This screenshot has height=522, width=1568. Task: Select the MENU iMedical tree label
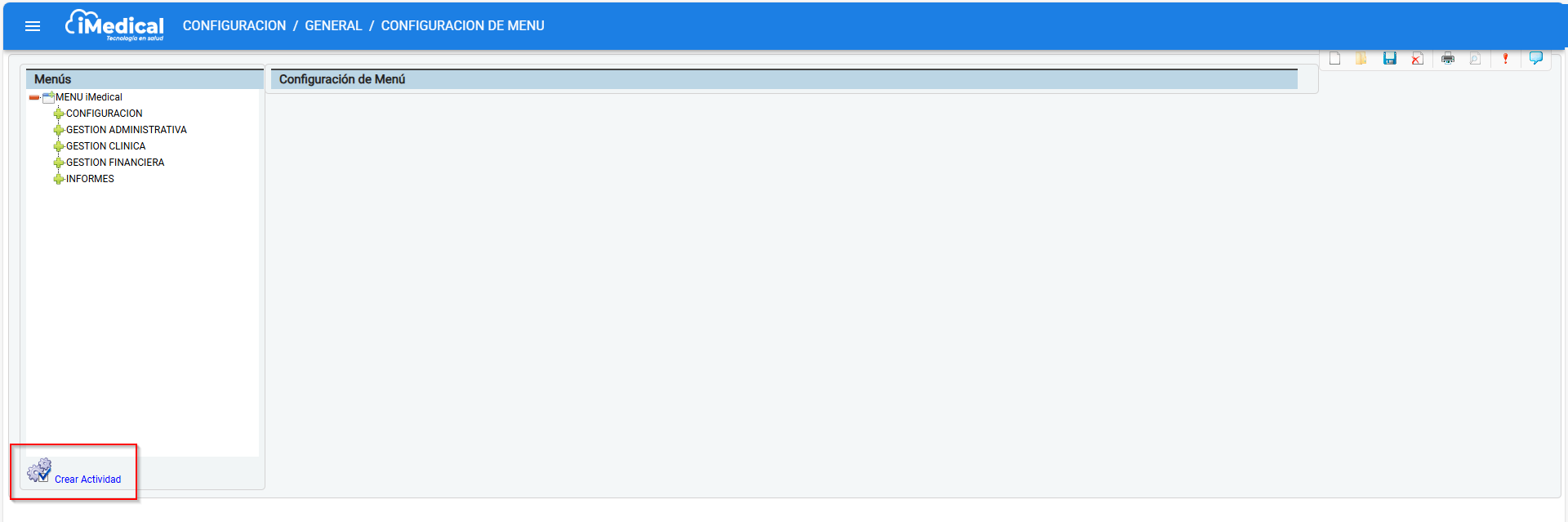(89, 97)
